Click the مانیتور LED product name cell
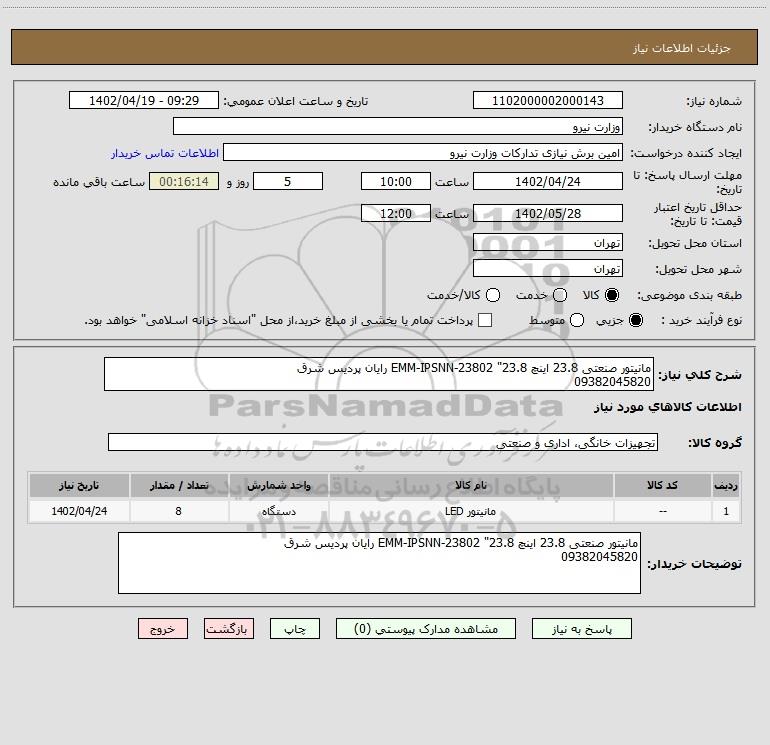770x745 pixels. click(471, 511)
